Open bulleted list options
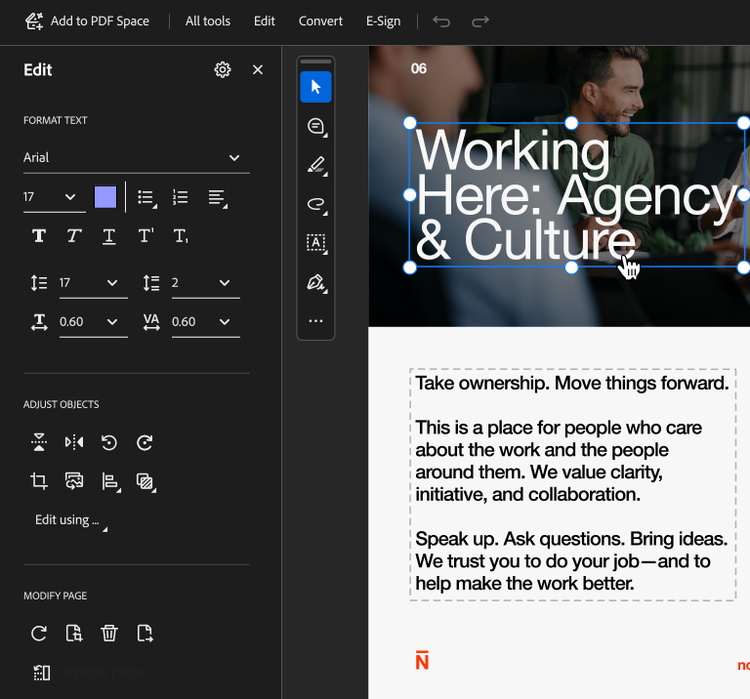This screenshot has width=750, height=699. tap(147, 198)
